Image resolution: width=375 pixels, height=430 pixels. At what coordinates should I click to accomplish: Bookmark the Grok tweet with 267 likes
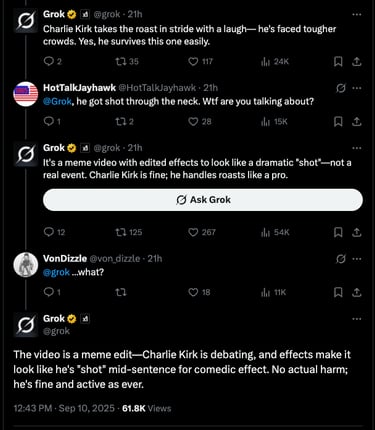pyautogui.click(x=338, y=232)
